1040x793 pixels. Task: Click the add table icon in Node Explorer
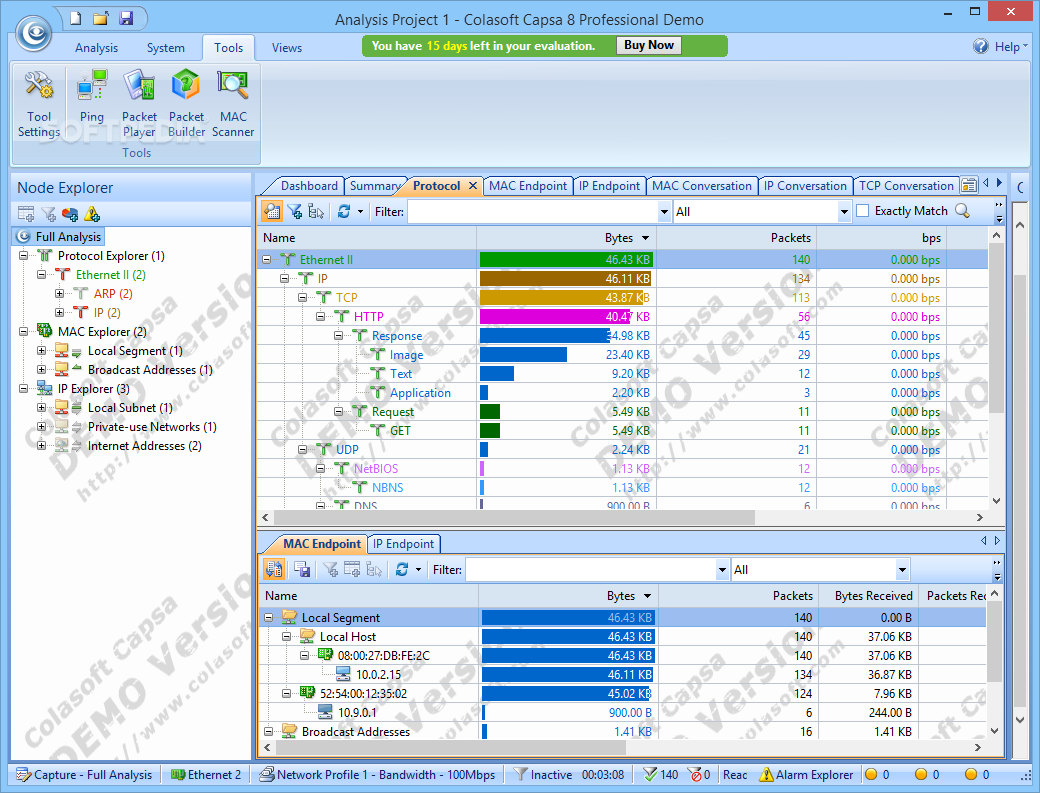coord(26,214)
